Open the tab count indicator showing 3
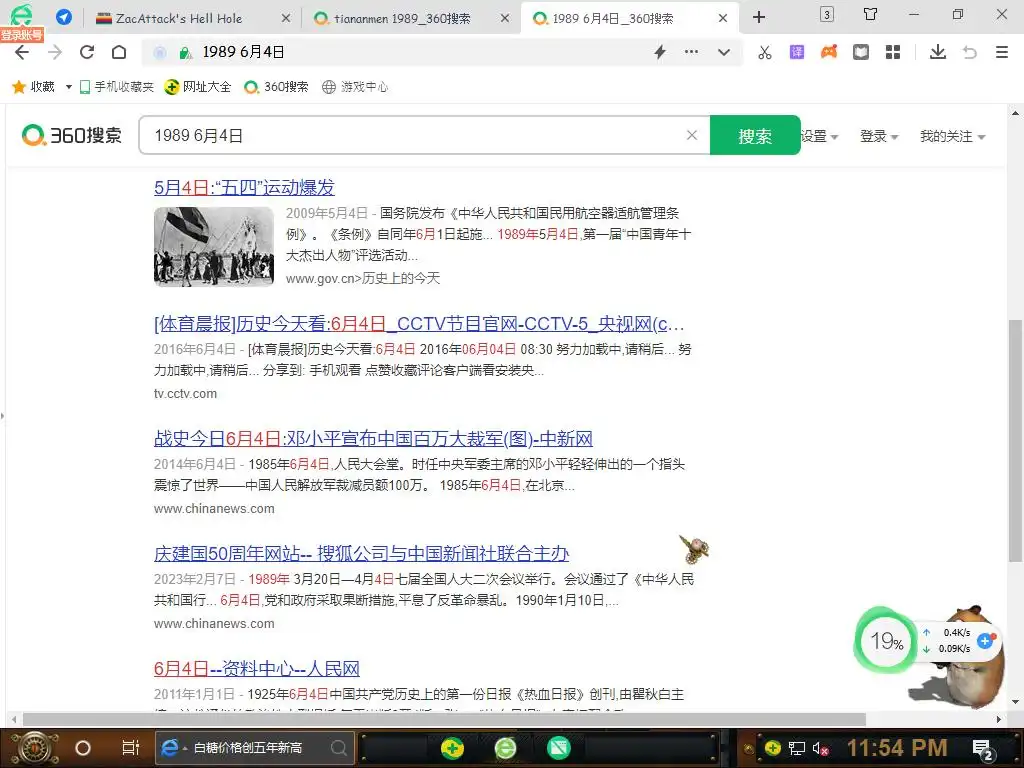The height and width of the screenshot is (768, 1024). [x=827, y=14]
